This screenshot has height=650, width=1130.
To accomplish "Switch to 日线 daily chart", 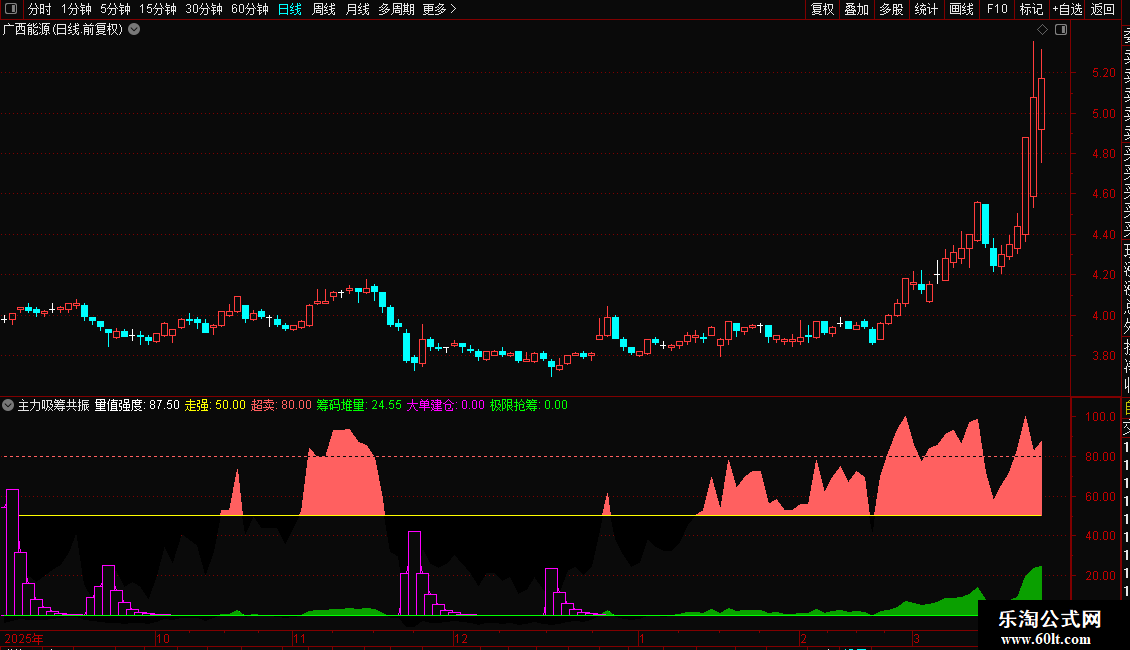I will coord(290,9).
